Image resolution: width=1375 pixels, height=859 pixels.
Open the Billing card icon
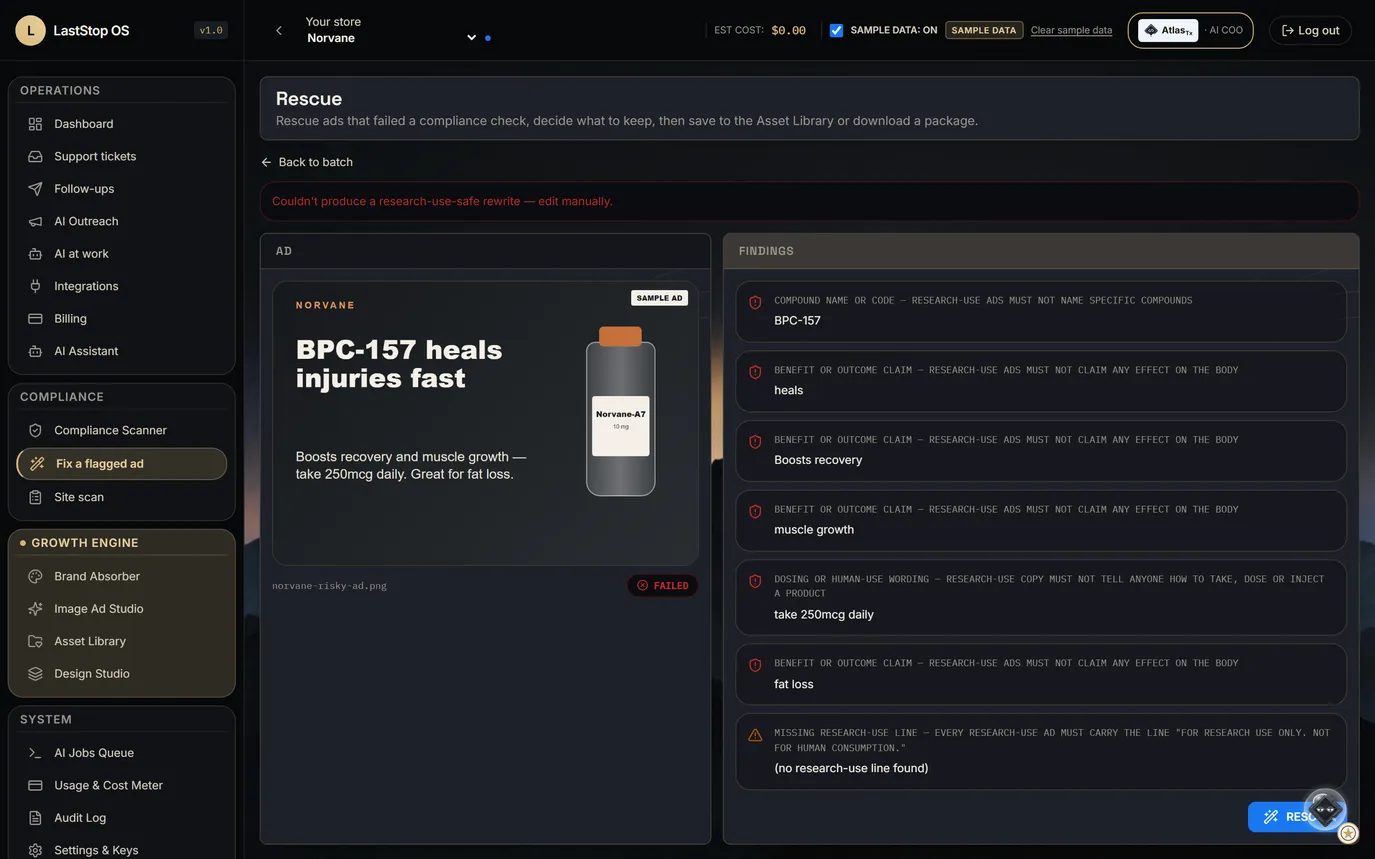click(35, 319)
